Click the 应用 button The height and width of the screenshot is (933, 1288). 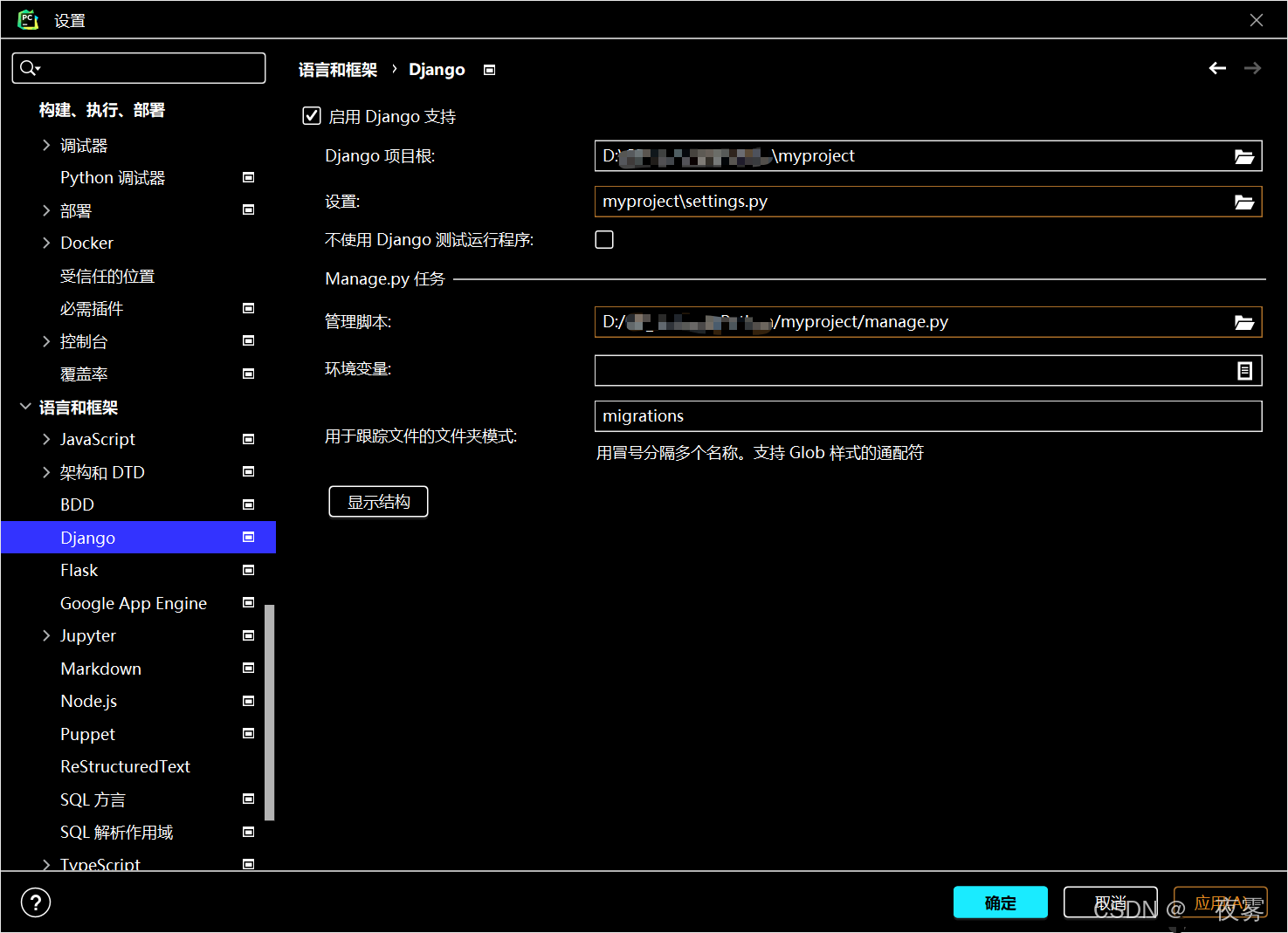(x=1220, y=902)
